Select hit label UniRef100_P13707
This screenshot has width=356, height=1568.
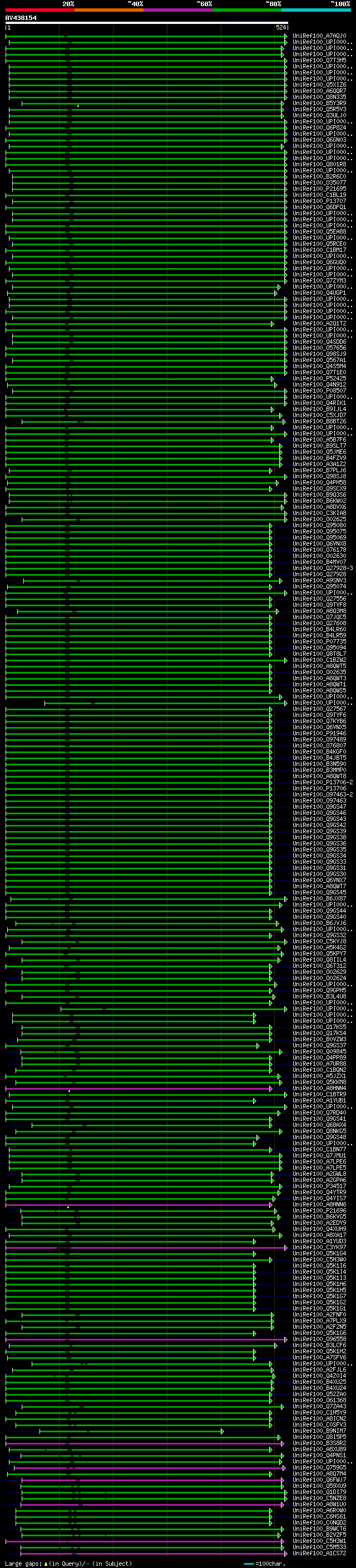[319, 201]
